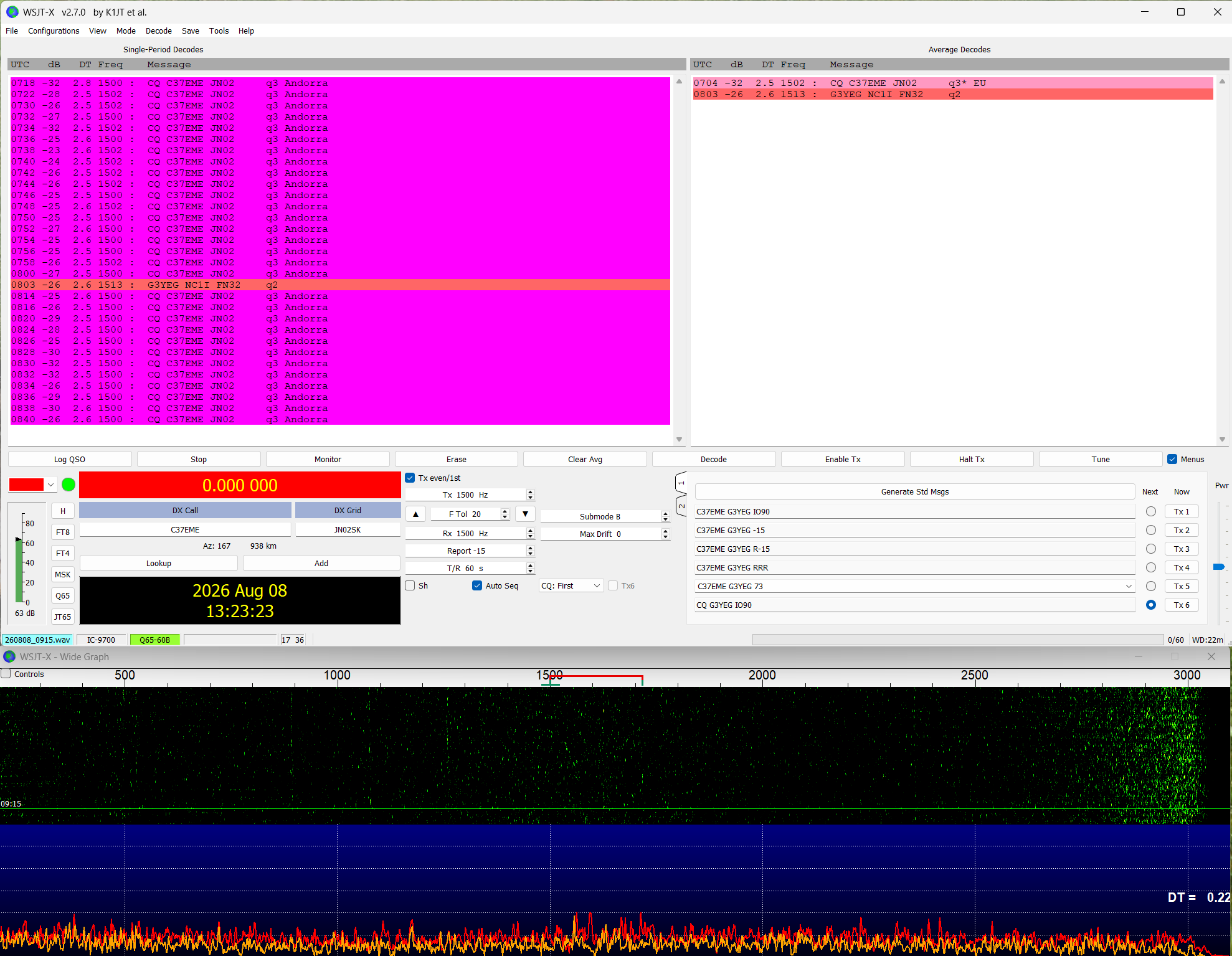Screen dimensions: 1232x956
Task: Enable the Sh checkbox
Action: point(410,586)
